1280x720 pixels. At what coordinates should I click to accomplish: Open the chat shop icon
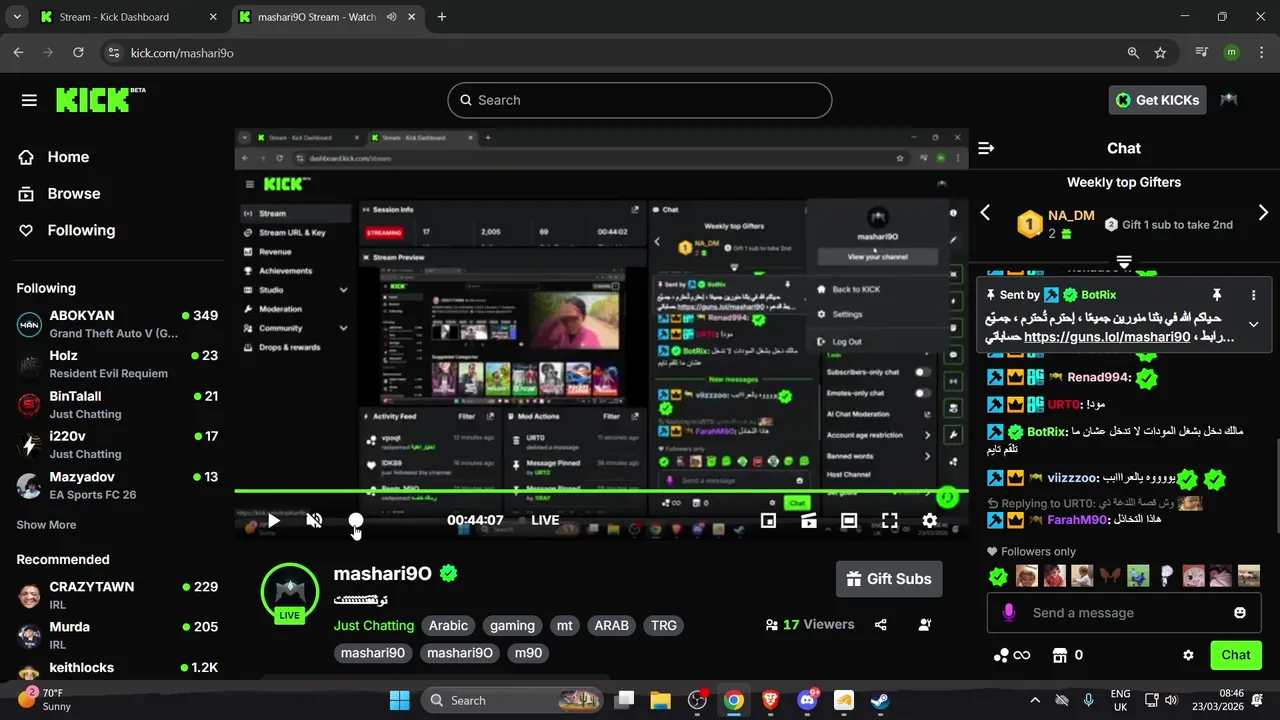click(x=1060, y=655)
